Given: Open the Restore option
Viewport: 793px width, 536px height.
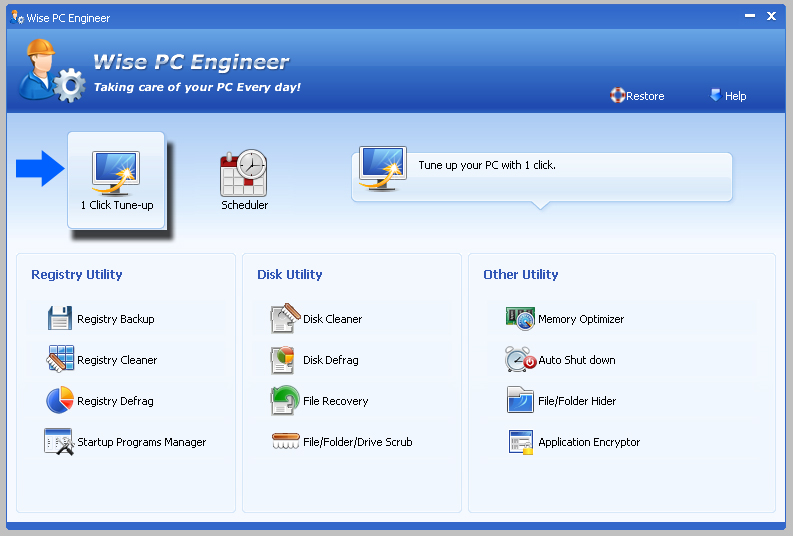Looking at the screenshot, I should click(637, 96).
